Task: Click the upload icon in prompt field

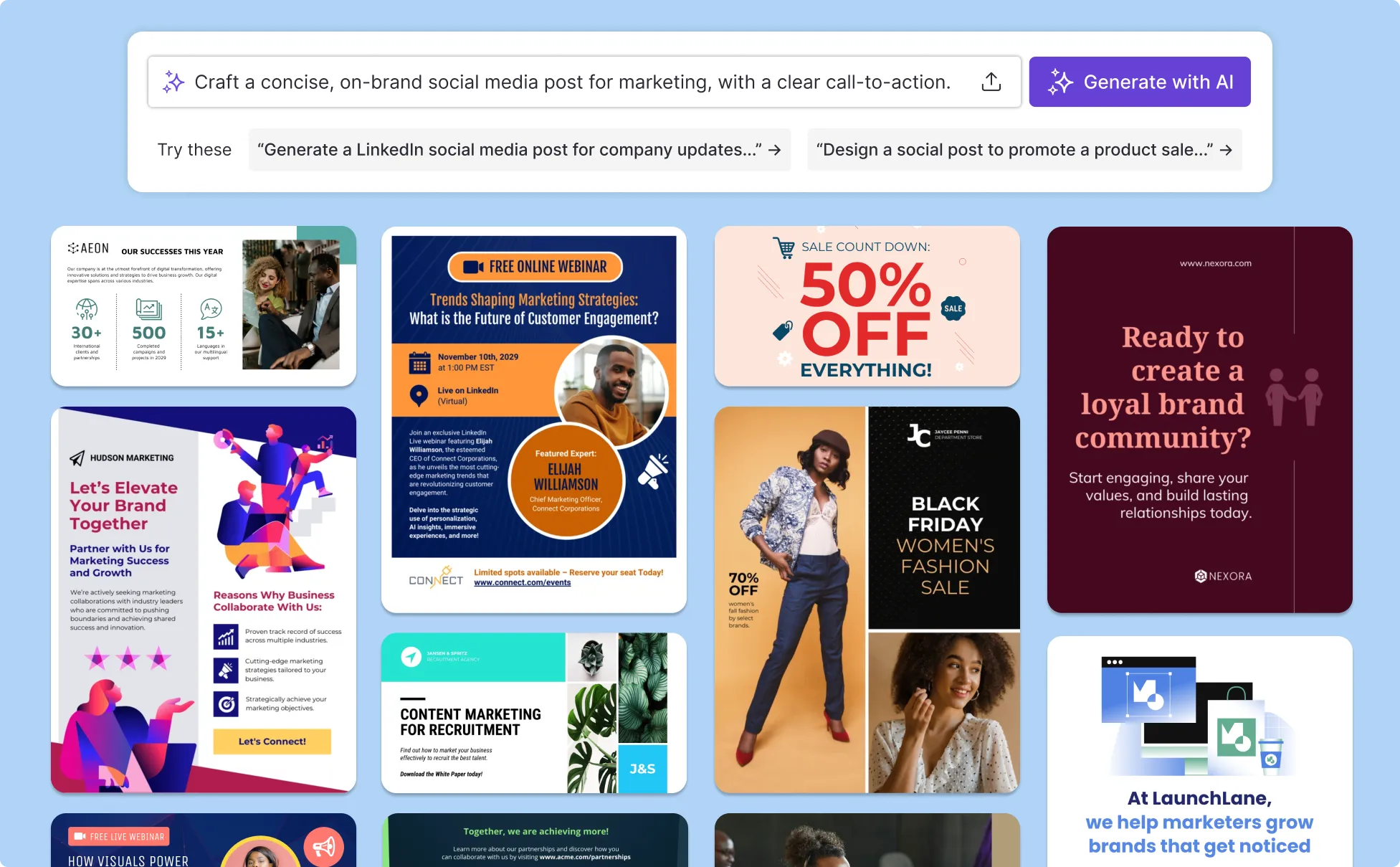Action: (991, 82)
